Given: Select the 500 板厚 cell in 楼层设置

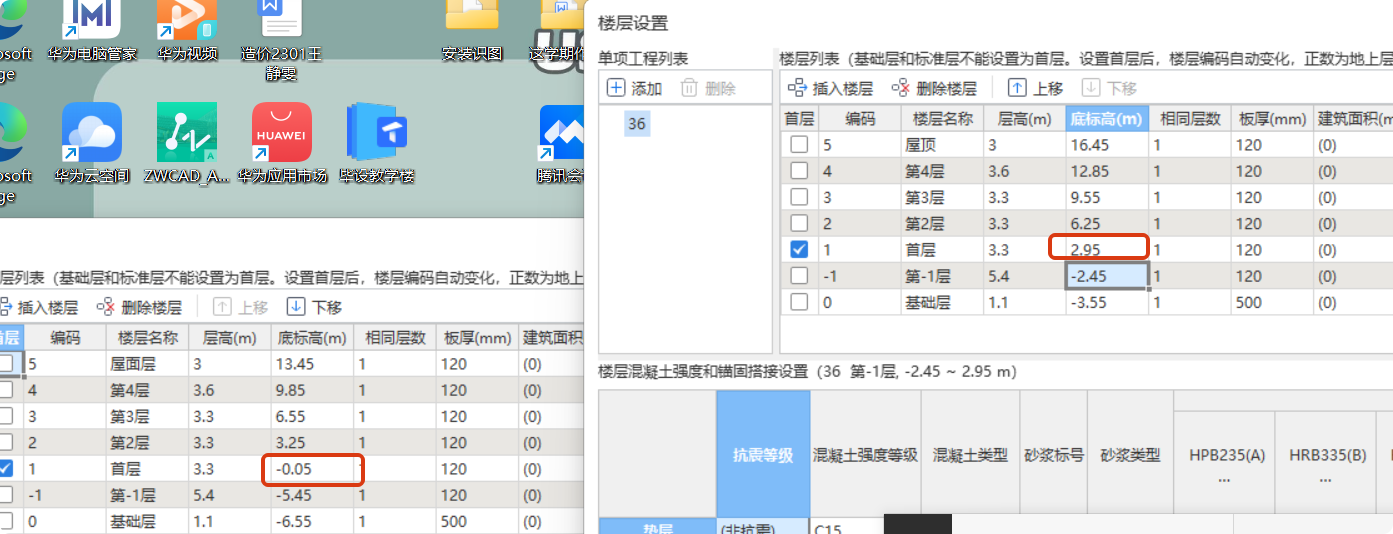Looking at the screenshot, I should tap(1271, 301).
